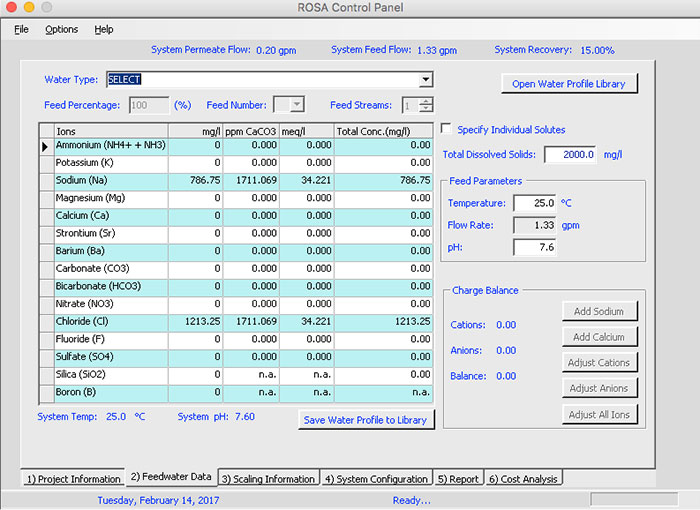Open the File menu

coord(21,29)
